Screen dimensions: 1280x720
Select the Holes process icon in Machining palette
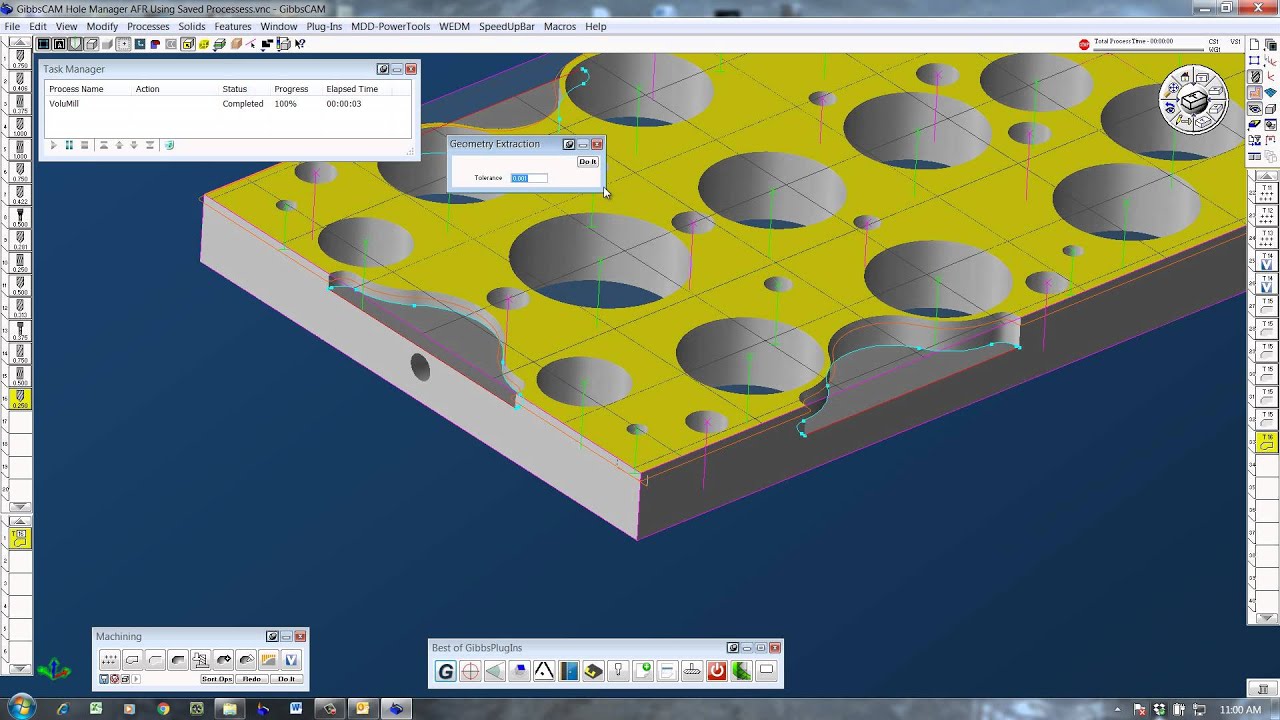click(x=109, y=660)
